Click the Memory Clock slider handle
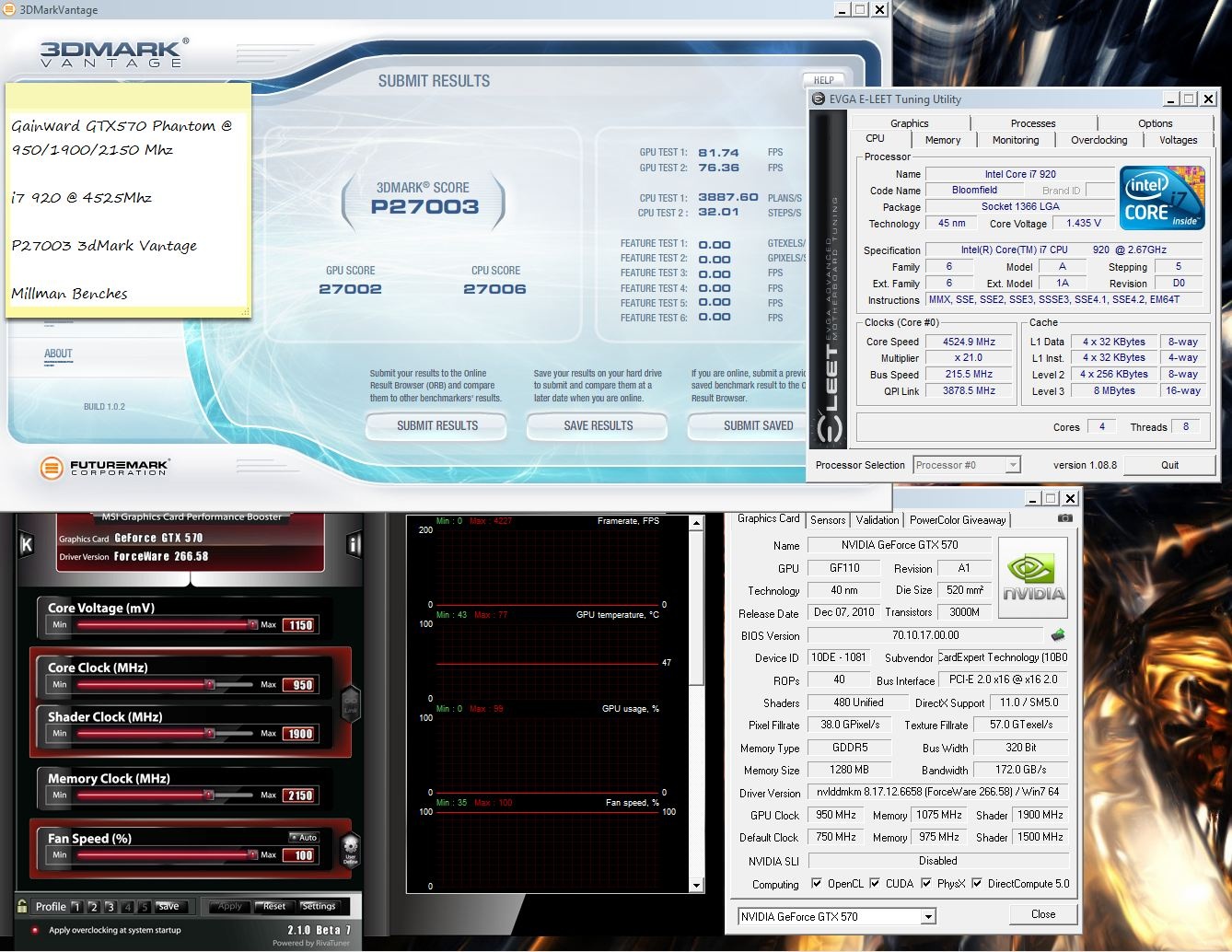 click(x=209, y=794)
